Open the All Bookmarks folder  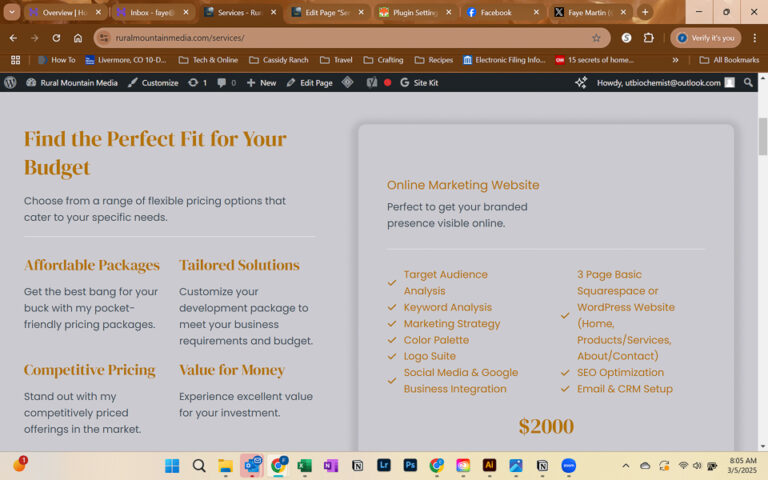click(729, 60)
